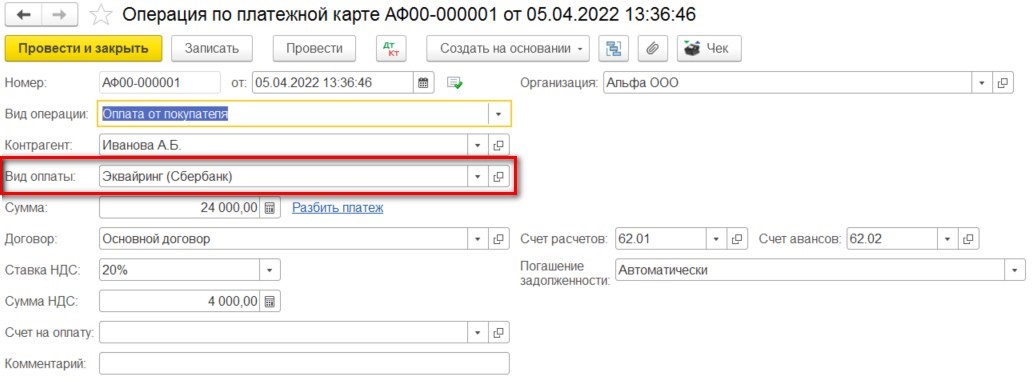Open Организация record with open-form icon
Viewport: 1034px width, 382px height.
point(1002,83)
